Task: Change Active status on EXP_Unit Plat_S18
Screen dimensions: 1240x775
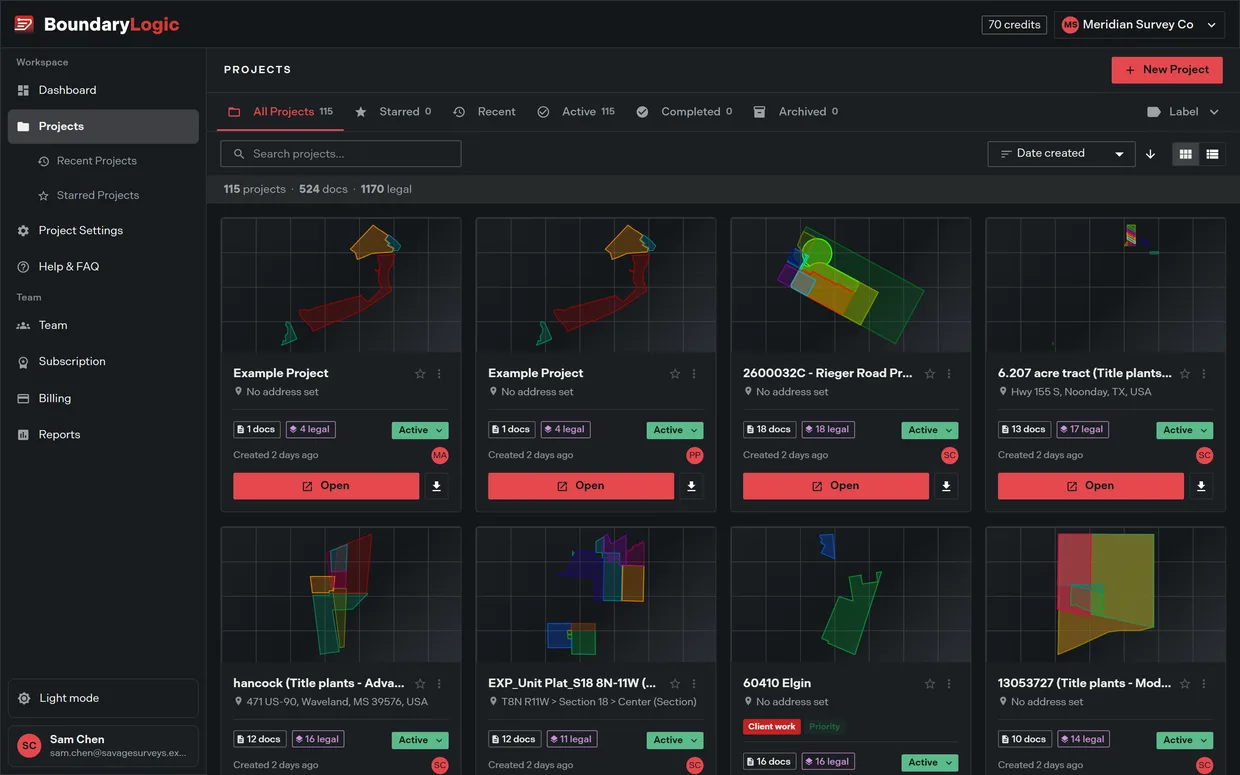Action: 675,740
